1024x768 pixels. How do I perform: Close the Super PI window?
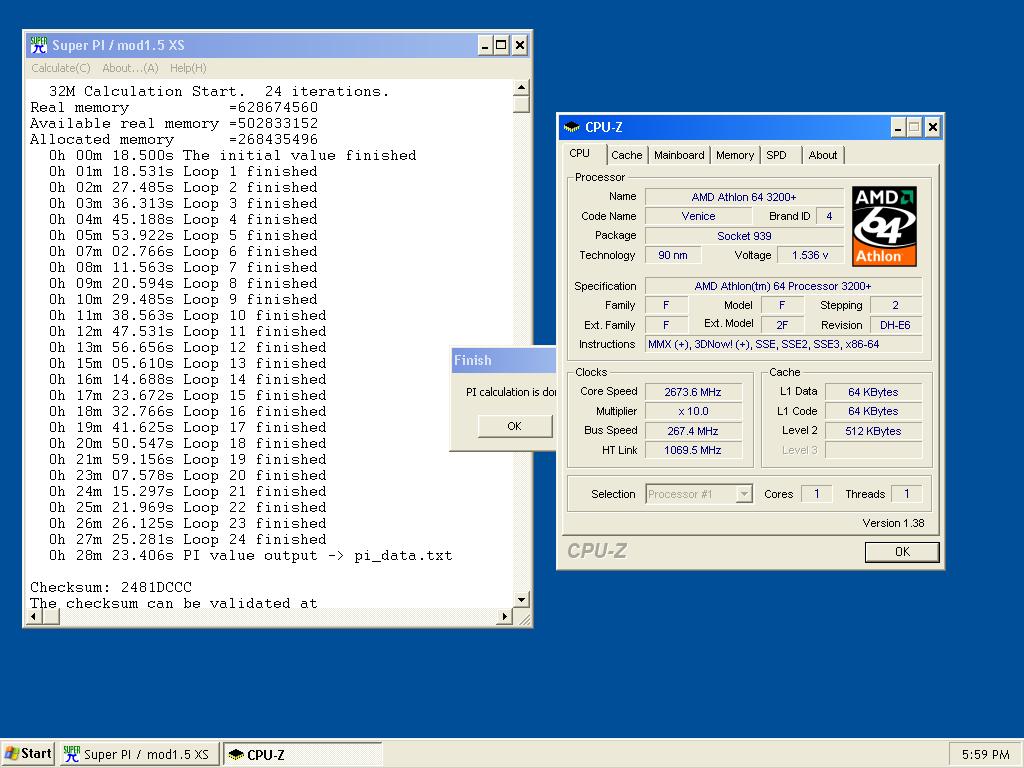tap(520, 45)
